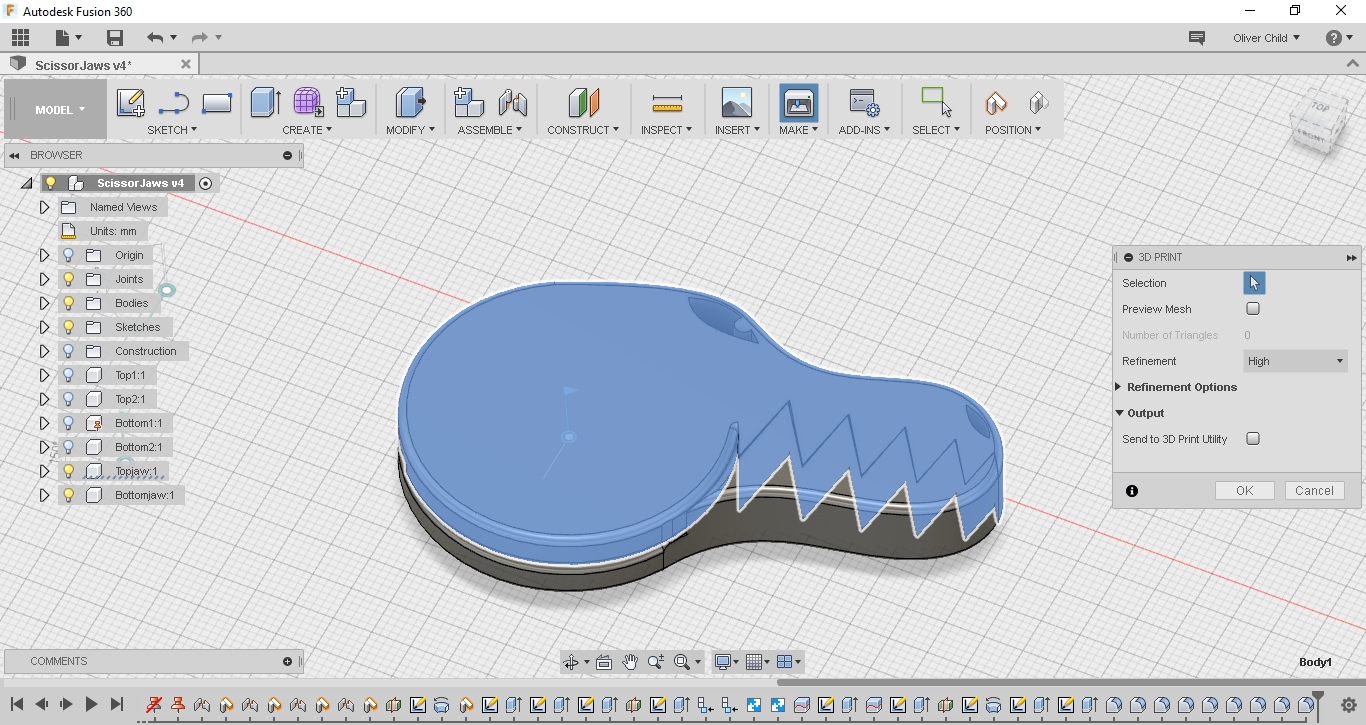Click the 3D Print Make icon
Screen dimensions: 1366x725
tap(799, 103)
